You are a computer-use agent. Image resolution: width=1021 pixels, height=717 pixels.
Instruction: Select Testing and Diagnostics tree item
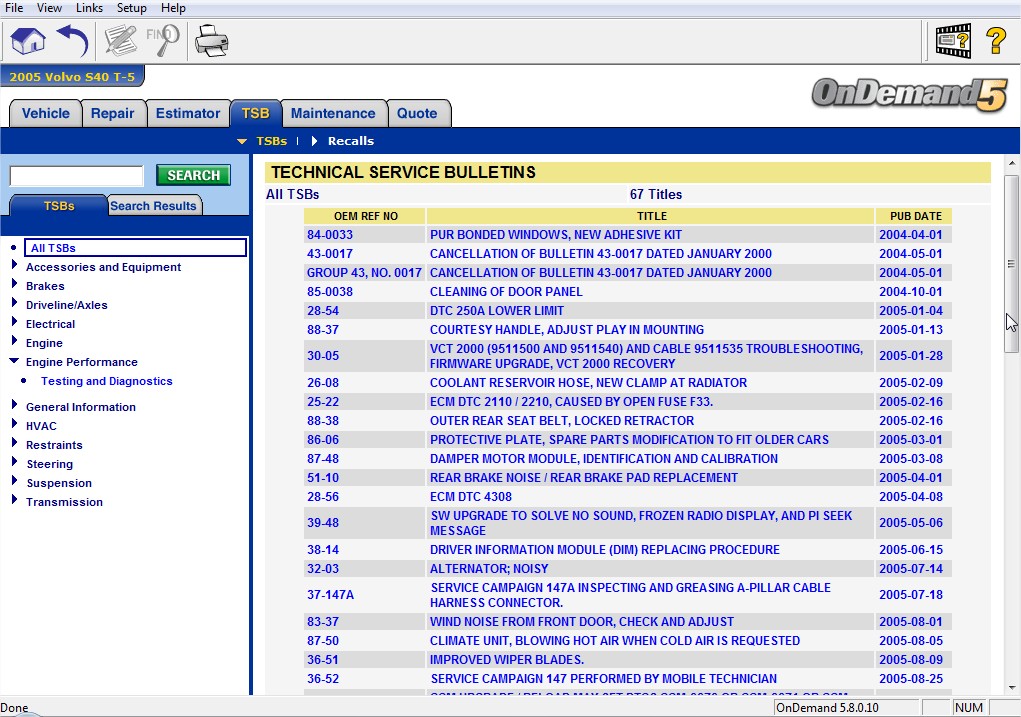[106, 381]
